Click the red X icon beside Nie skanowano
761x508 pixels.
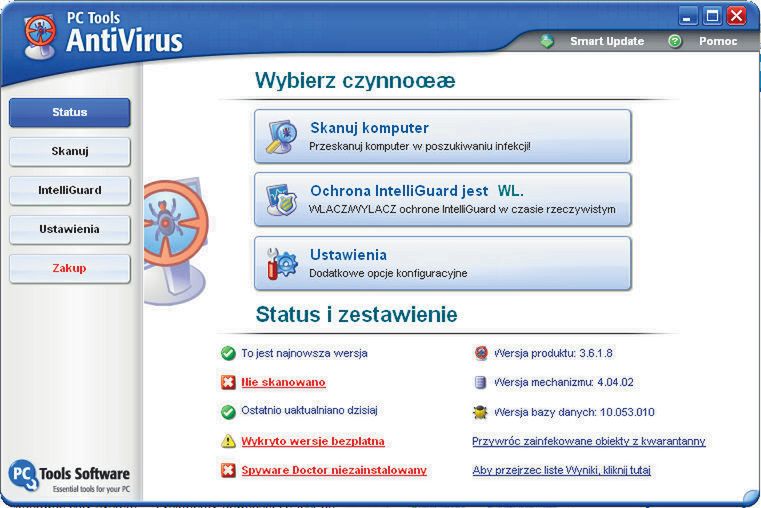[x=228, y=382]
